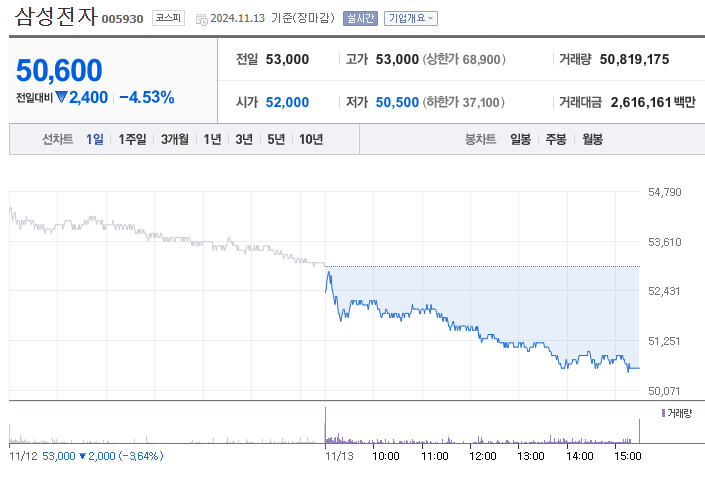Open the 일봉 candlestick chart
Screen dimensions: 705x484
click(x=520, y=139)
